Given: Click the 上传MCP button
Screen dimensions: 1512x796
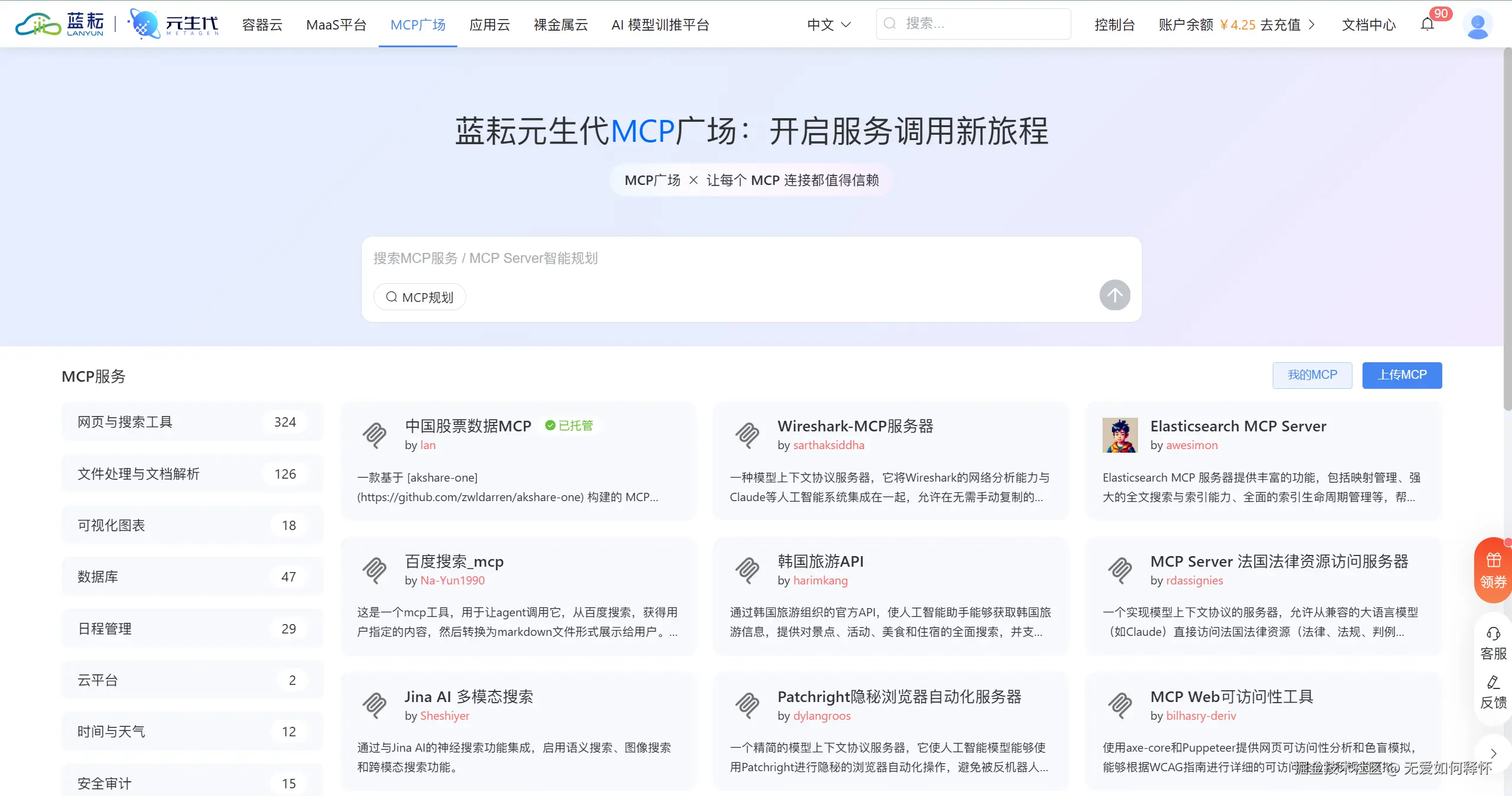Looking at the screenshot, I should 1402,375.
